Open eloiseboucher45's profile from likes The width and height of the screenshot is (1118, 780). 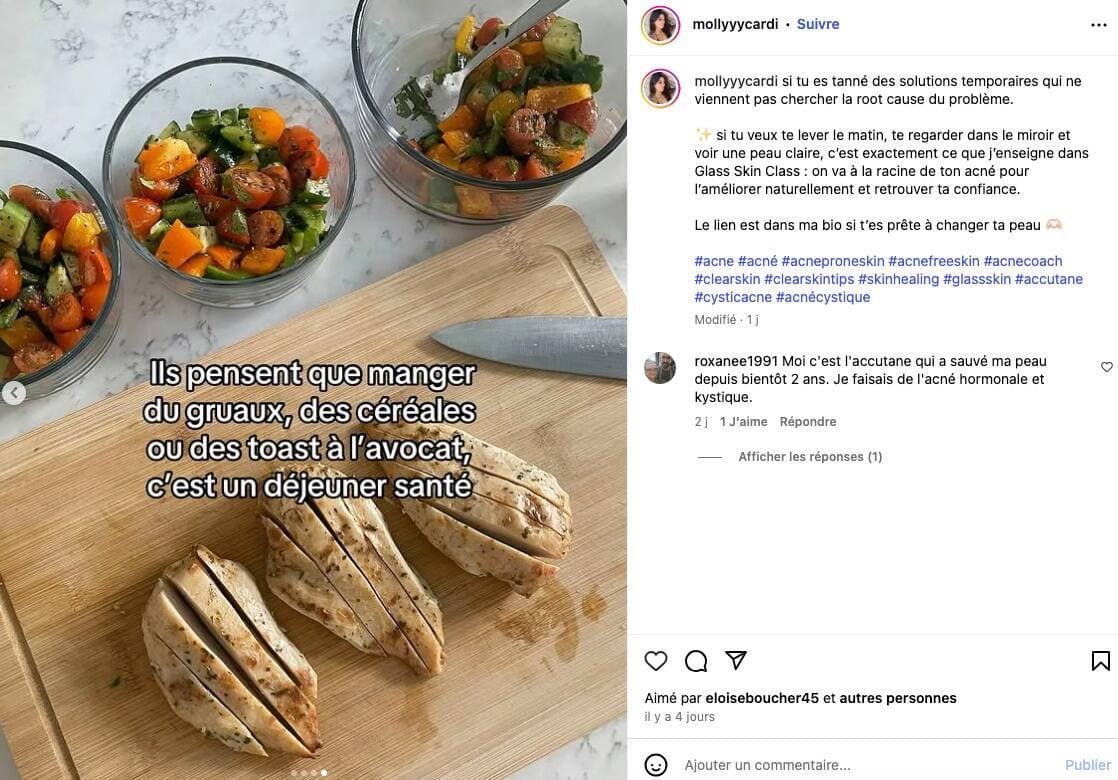[761, 698]
